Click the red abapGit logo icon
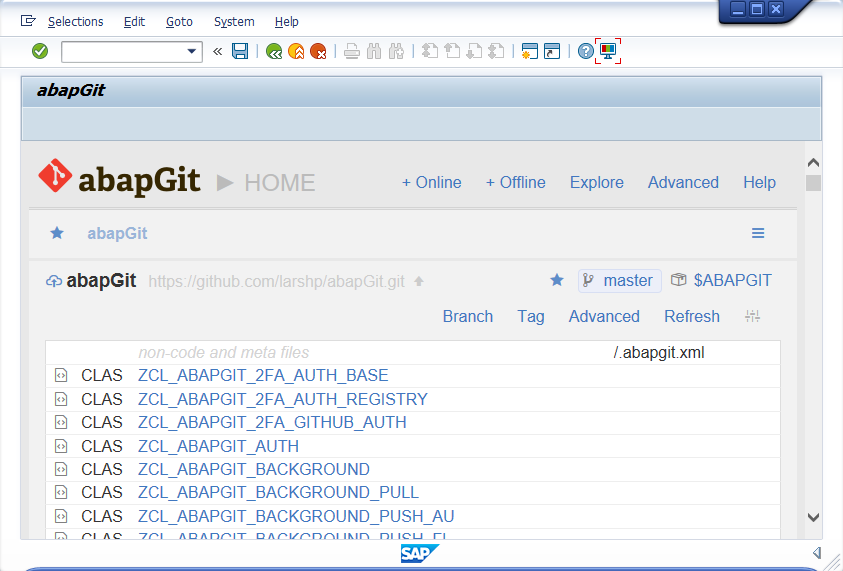 tap(55, 175)
